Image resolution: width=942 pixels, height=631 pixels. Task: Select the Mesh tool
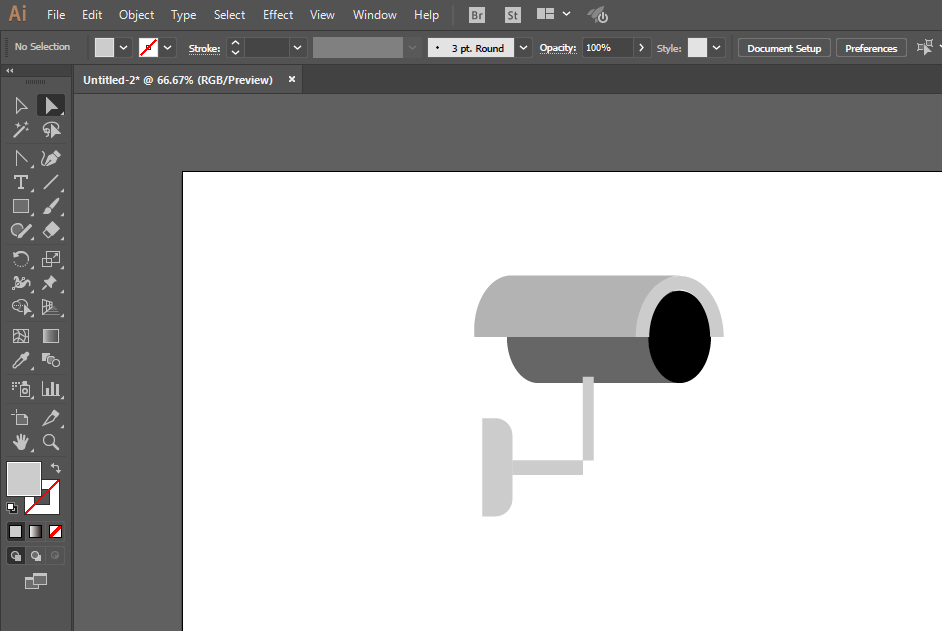(x=21, y=336)
